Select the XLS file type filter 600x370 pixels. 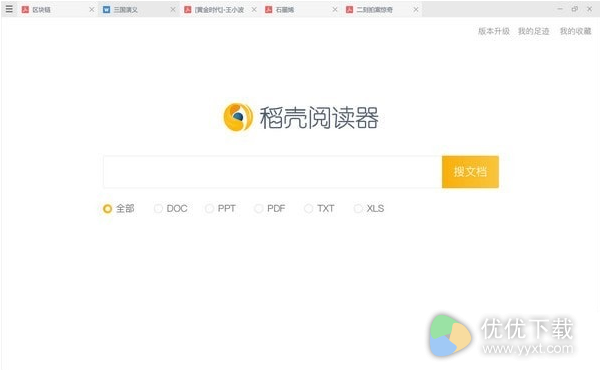(x=369, y=209)
